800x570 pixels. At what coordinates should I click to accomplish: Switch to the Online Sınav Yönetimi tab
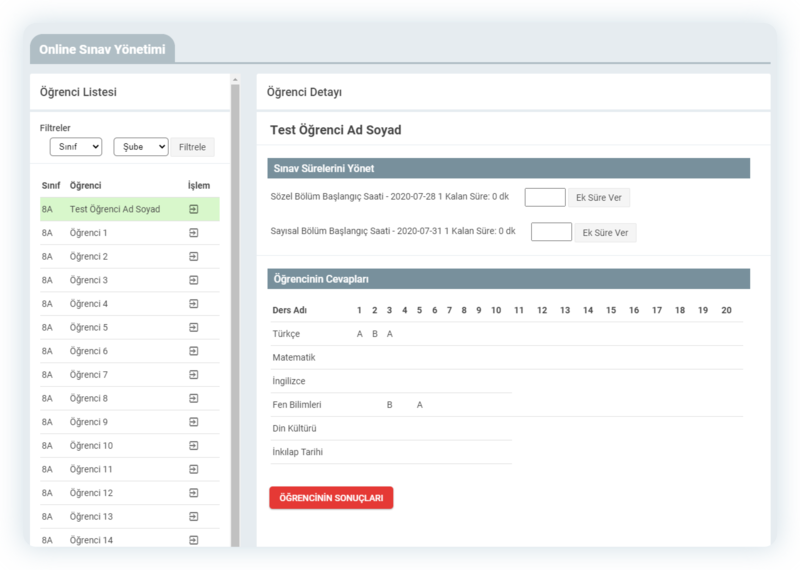(102, 49)
